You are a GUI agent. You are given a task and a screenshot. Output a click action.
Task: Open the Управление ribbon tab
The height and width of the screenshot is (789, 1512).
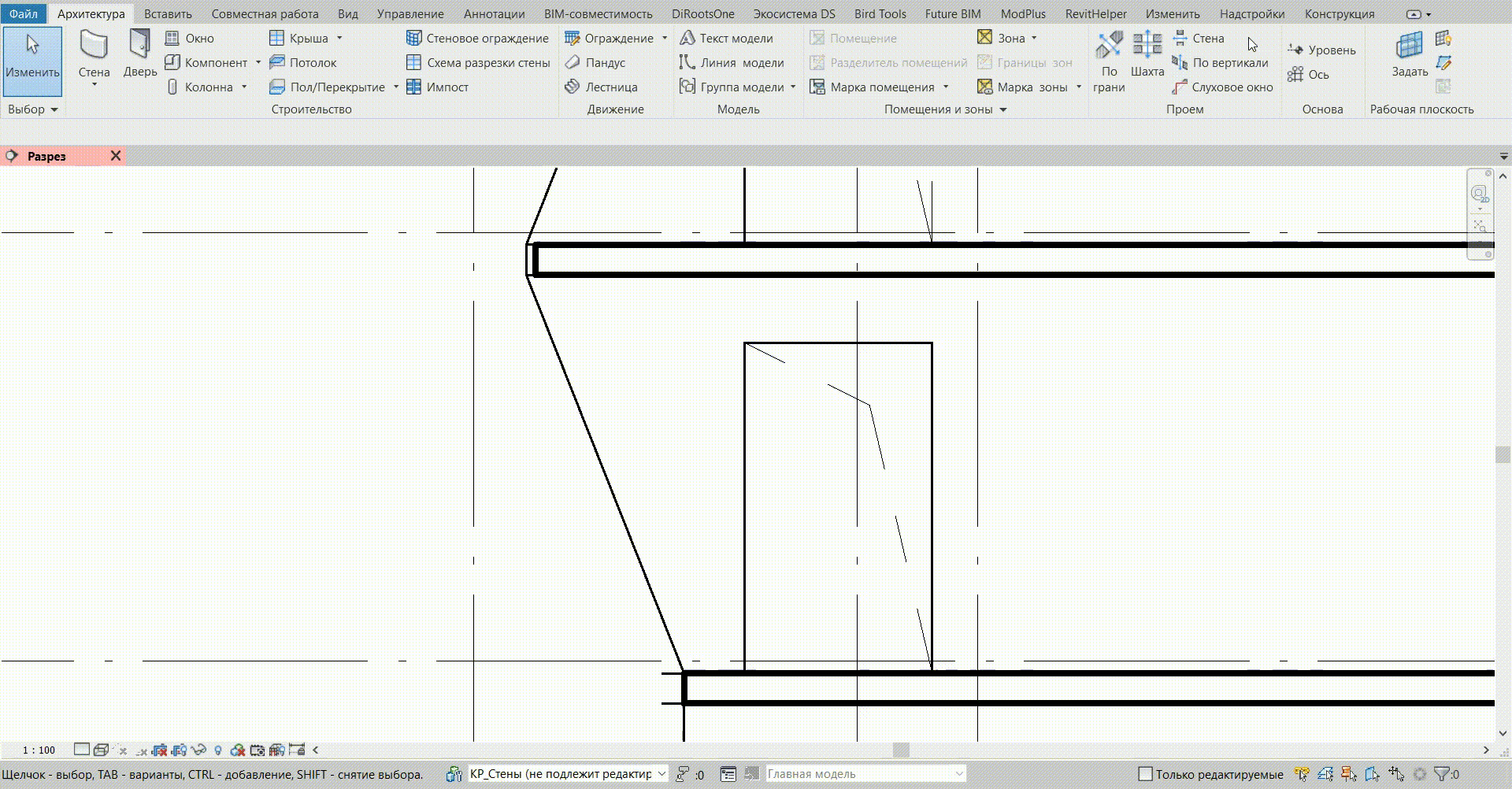coord(410,13)
